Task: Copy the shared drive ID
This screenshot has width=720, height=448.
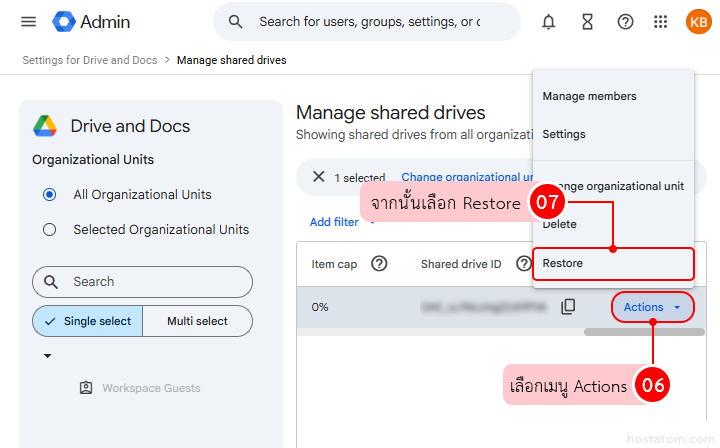Action: coord(568,307)
